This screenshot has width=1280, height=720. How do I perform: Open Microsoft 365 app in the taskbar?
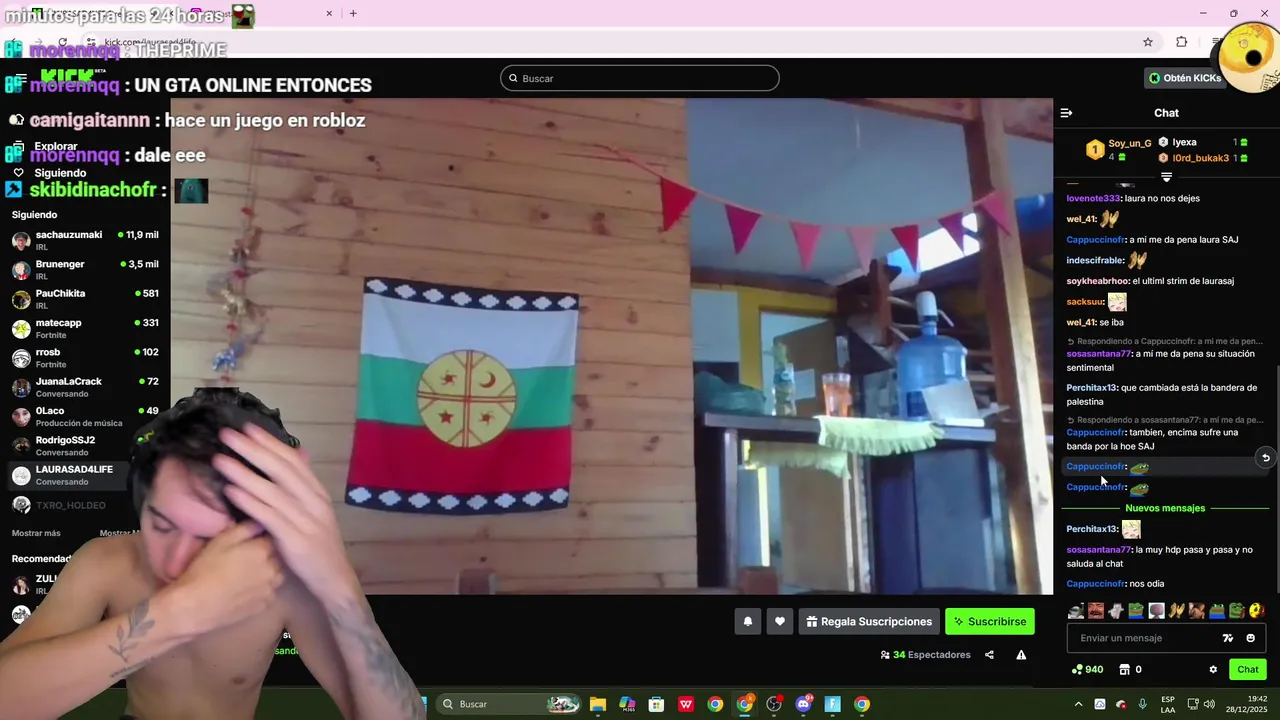coord(627,704)
